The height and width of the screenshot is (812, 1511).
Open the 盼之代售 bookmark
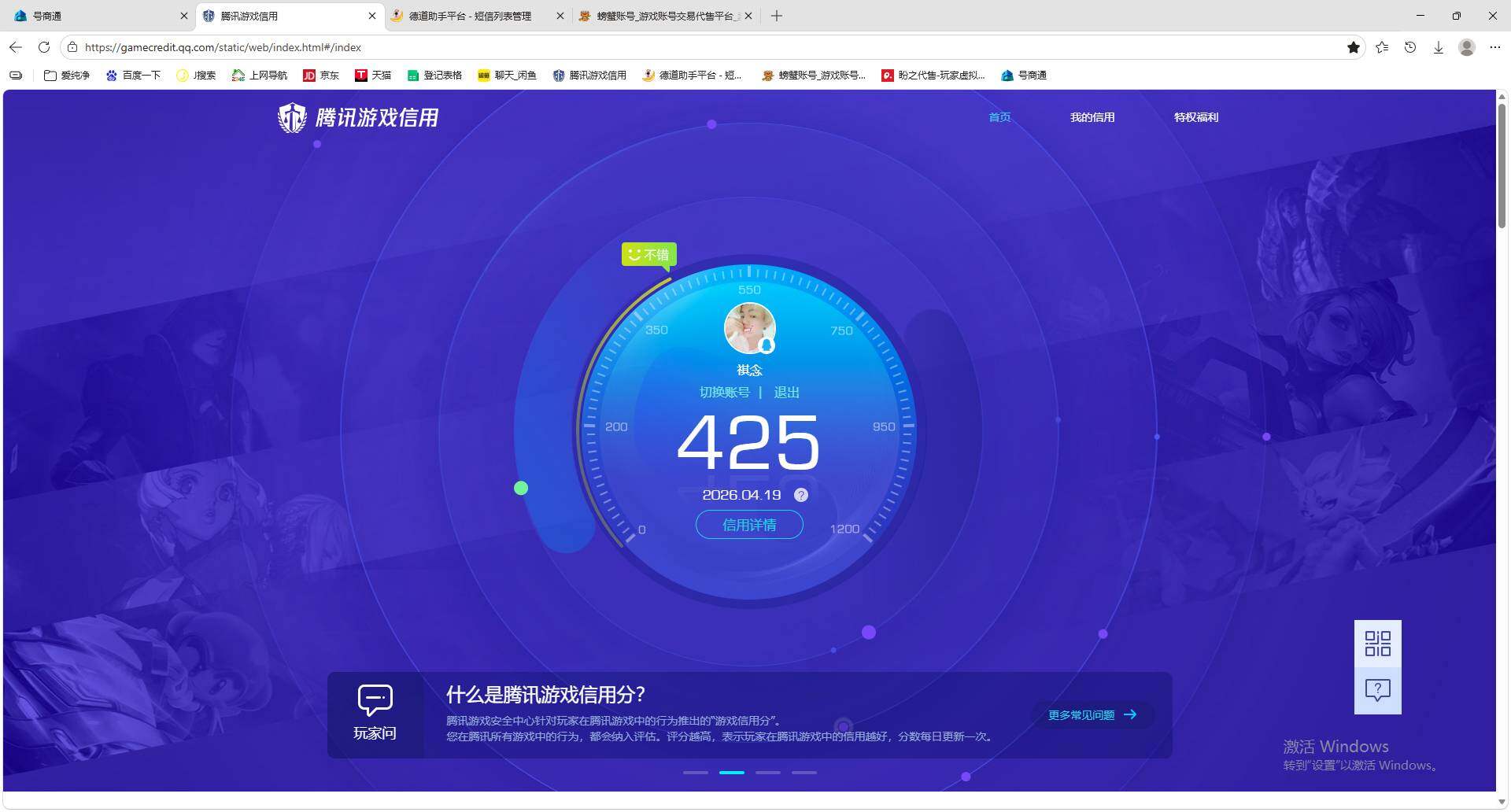(933, 76)
